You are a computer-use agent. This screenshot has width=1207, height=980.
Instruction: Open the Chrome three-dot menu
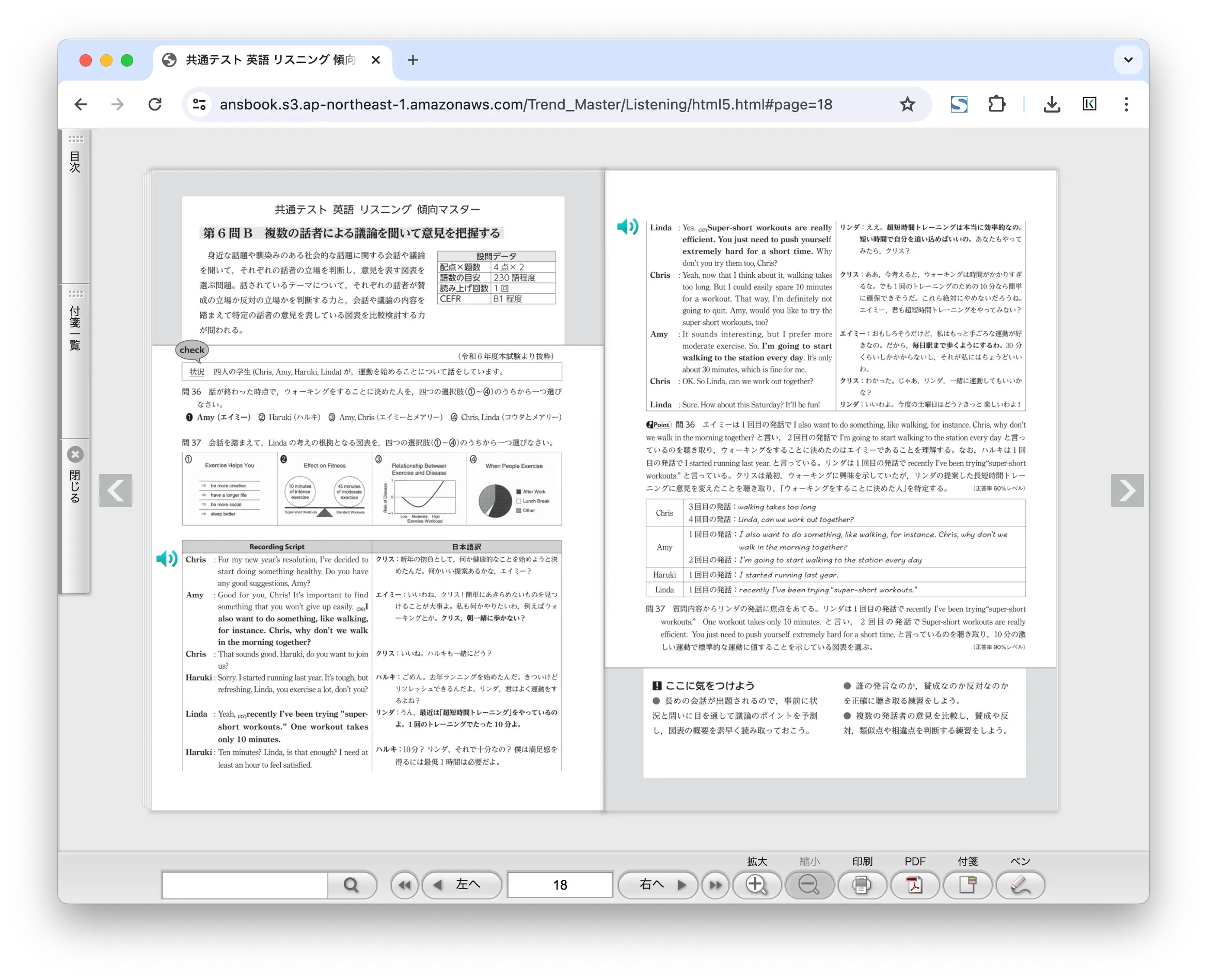[1126, 104]
